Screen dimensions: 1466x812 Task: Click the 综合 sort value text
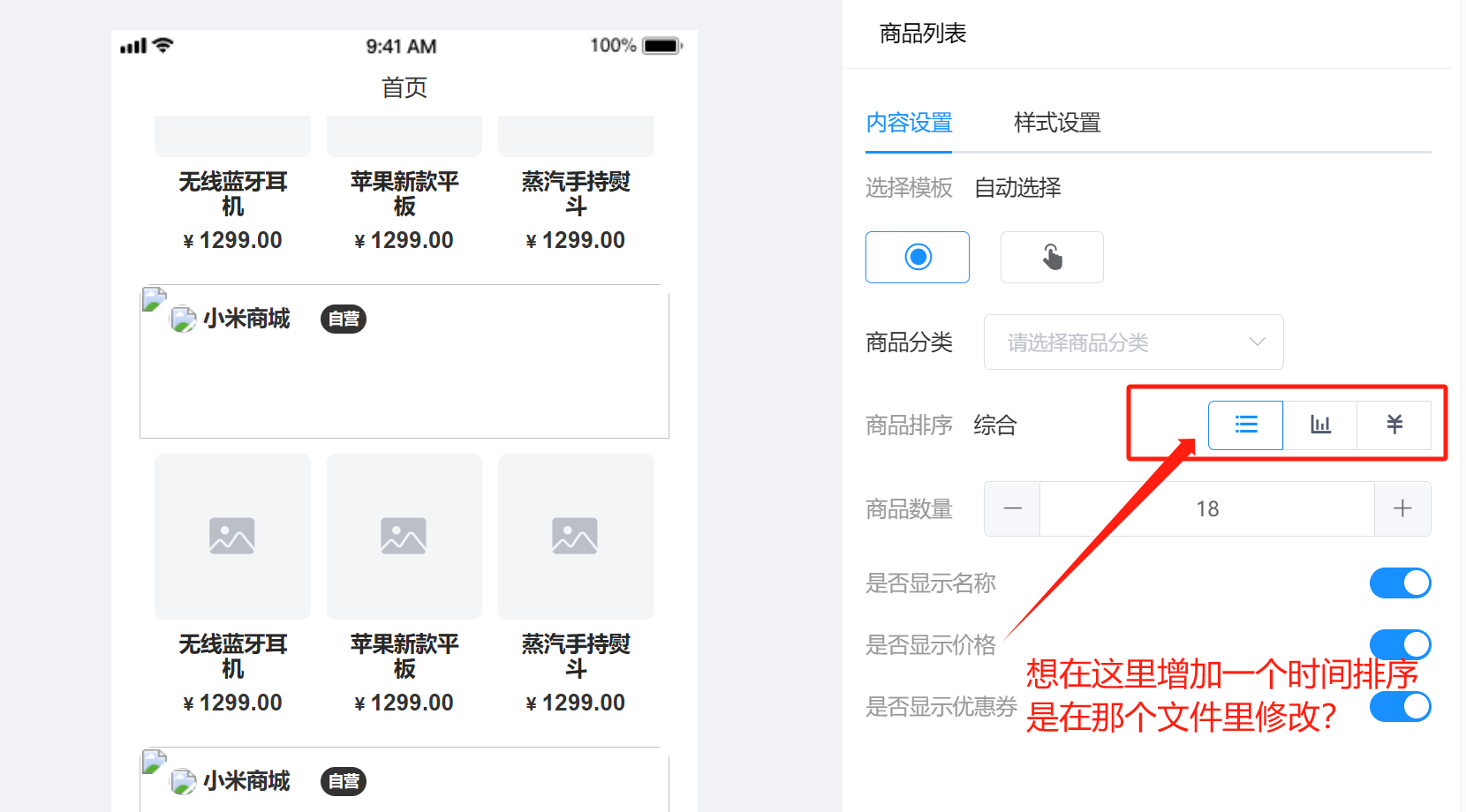(x=995, y=425)
